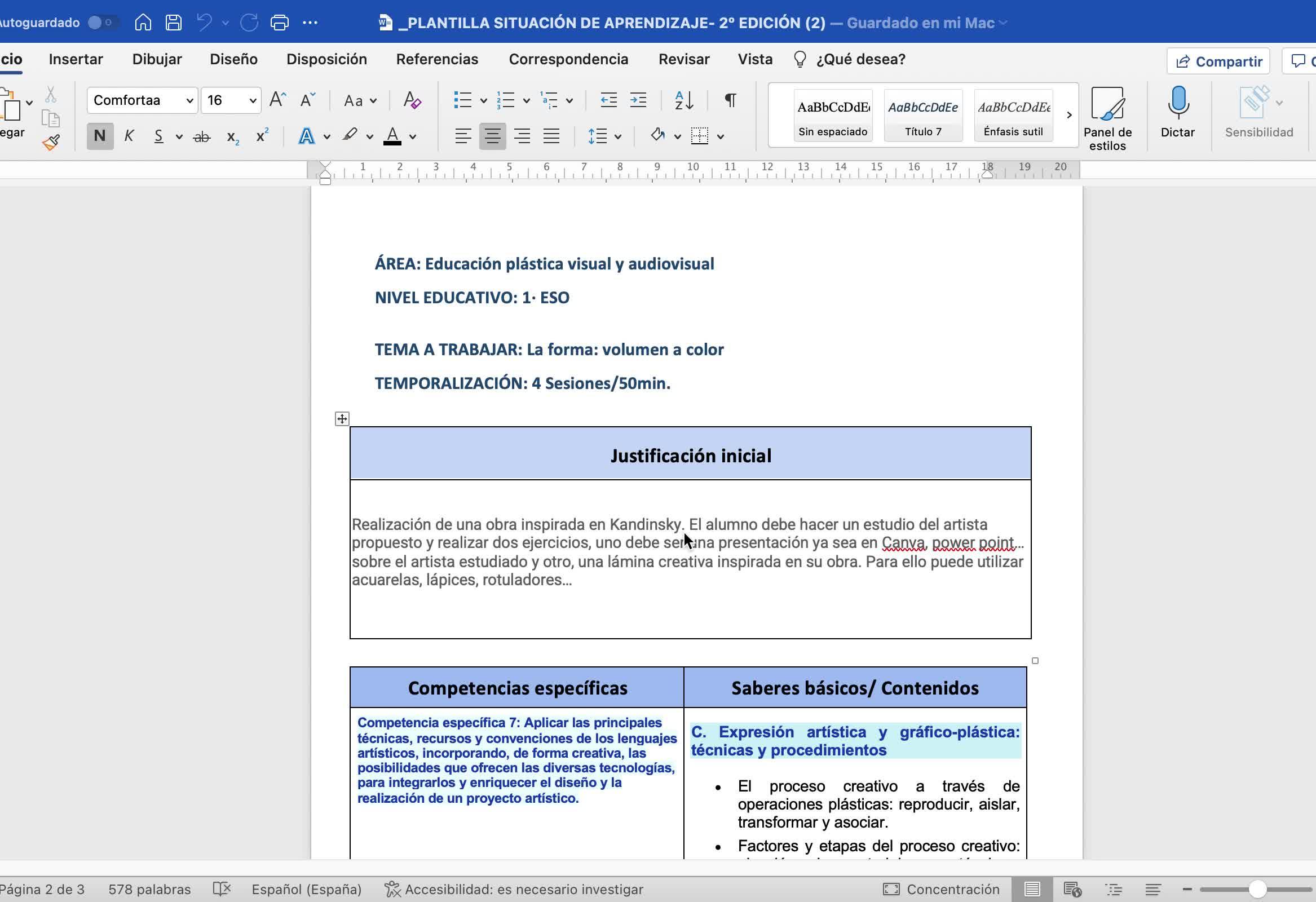Toggle the Autoguardado switch
The width and height of the screenshot is (1316, 902).
(102, 23)
